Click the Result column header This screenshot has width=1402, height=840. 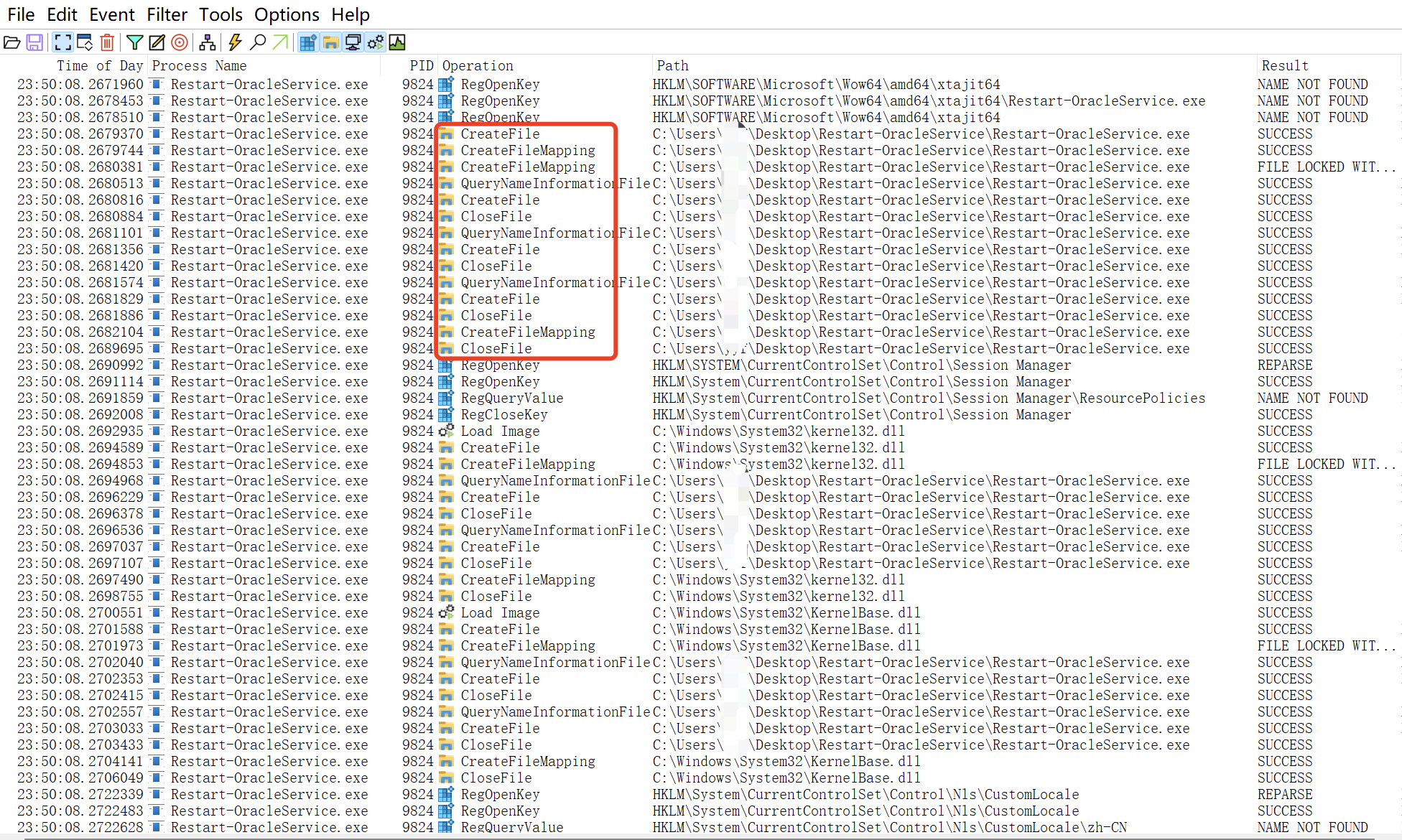tap(1285, 65)
